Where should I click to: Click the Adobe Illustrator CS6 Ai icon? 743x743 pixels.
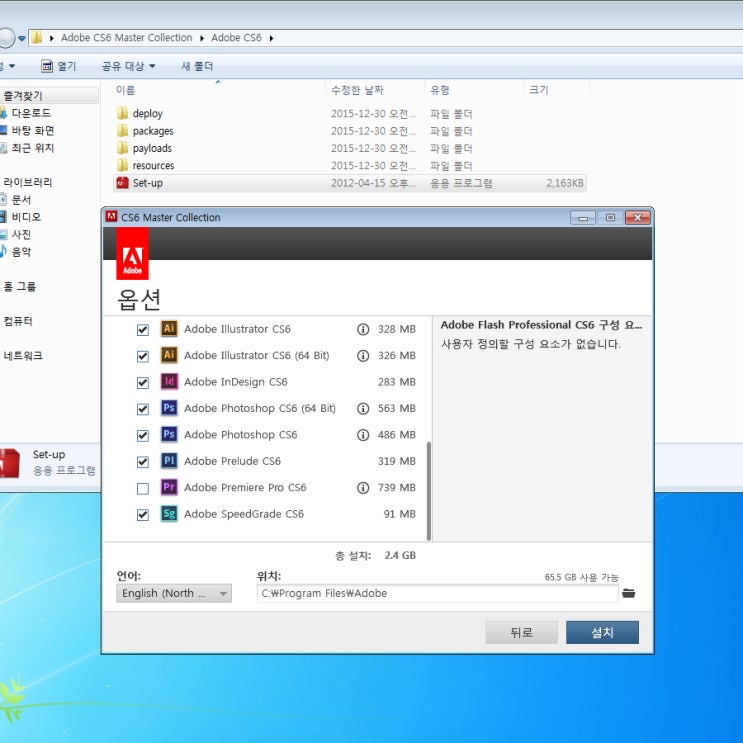(x=169, y=328)
